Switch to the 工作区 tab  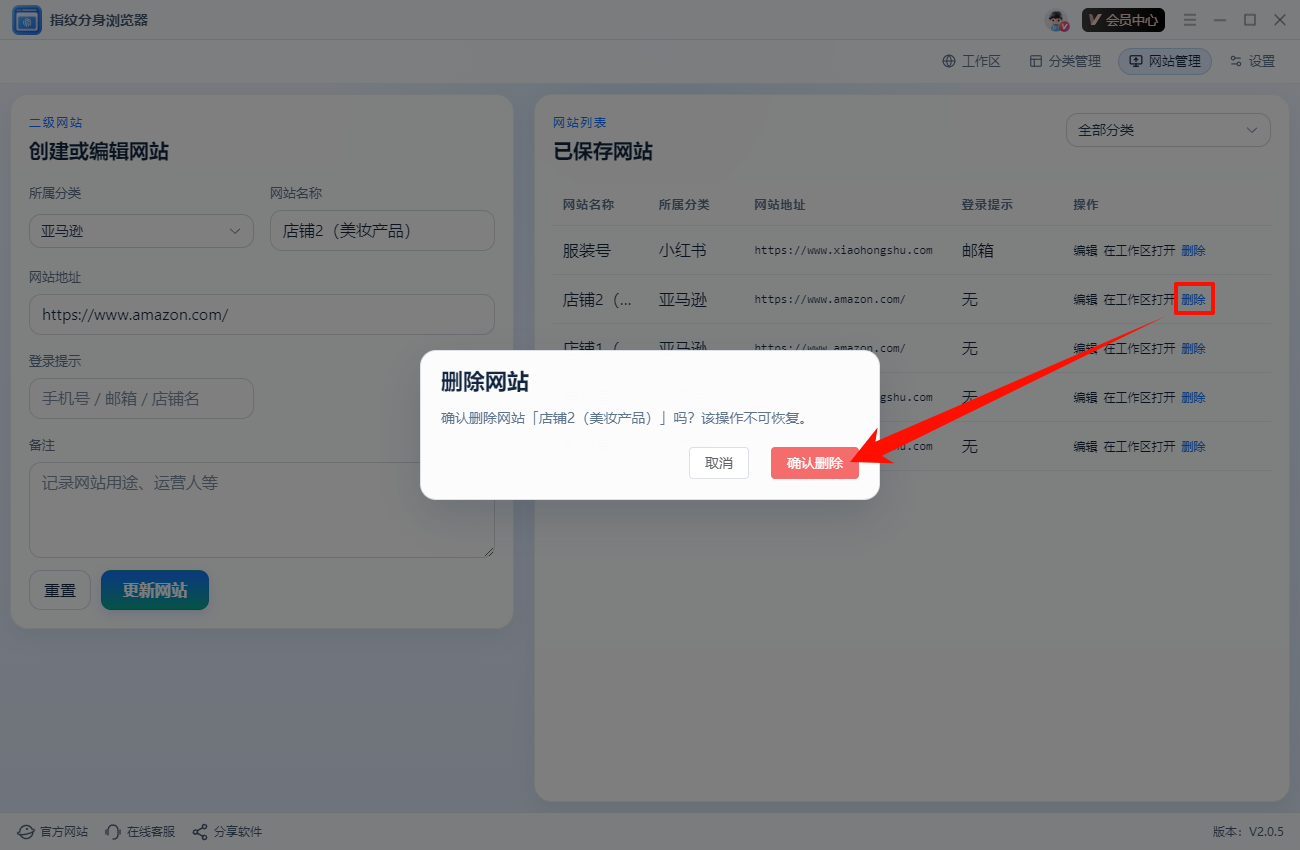point(971,61)
